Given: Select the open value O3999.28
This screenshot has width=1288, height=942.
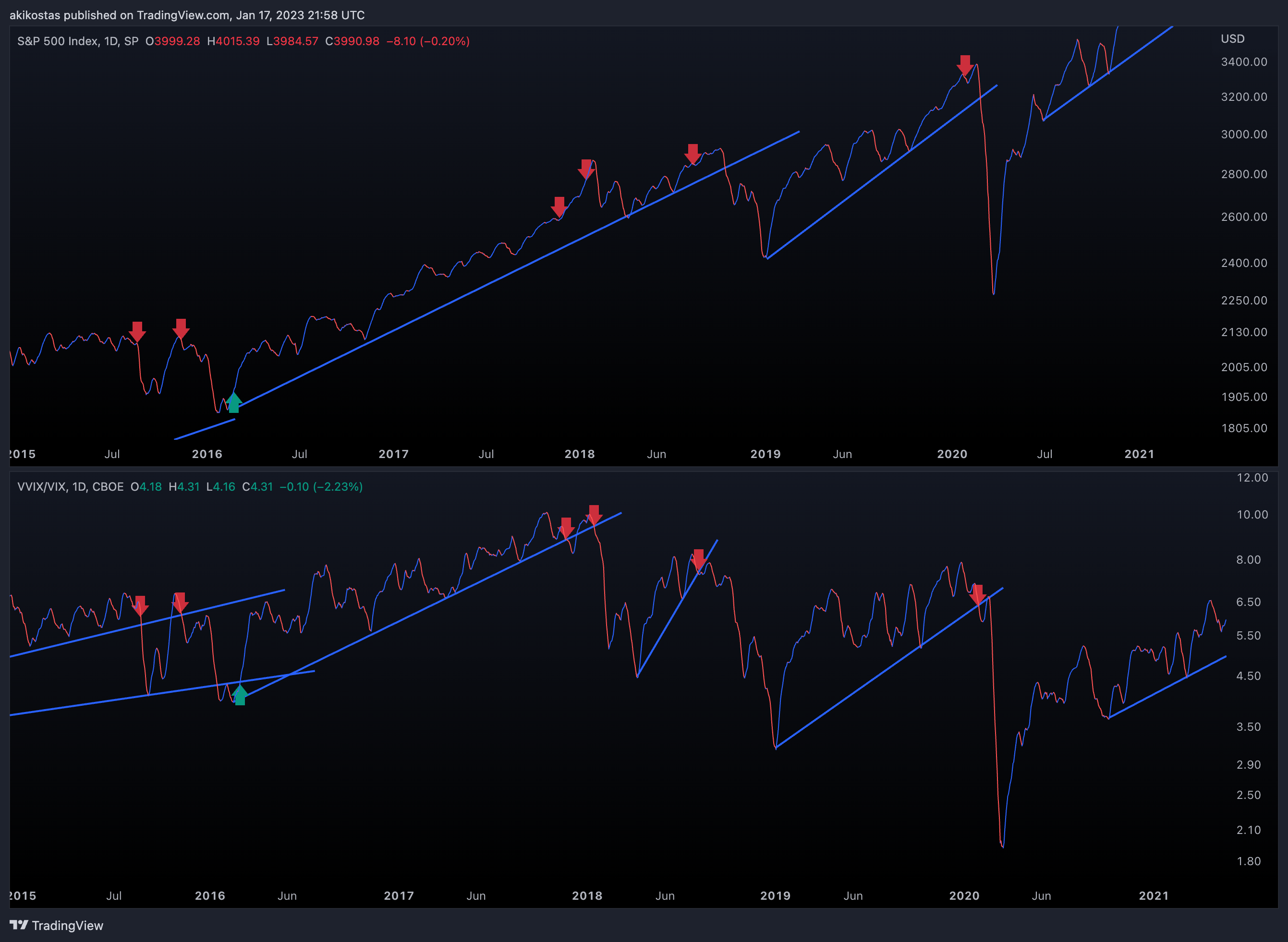Looking at the screenshot, I should click(x=173, y=41).
